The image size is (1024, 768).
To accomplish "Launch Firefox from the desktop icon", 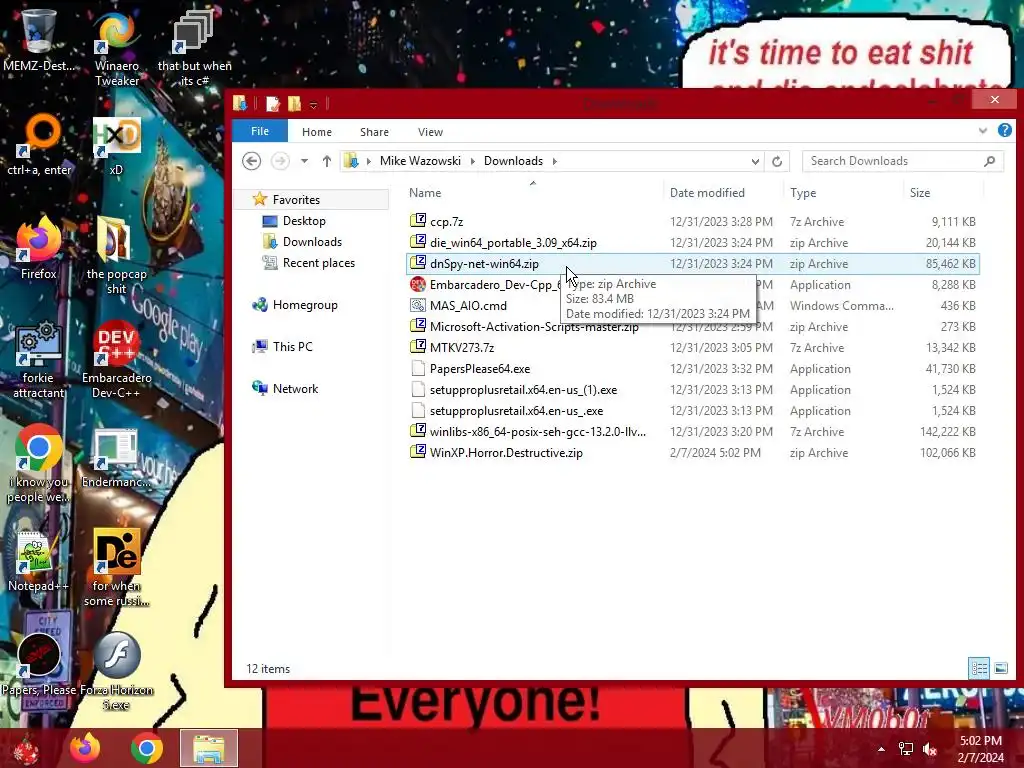I will pyautogui.click(x=39, y=248).
